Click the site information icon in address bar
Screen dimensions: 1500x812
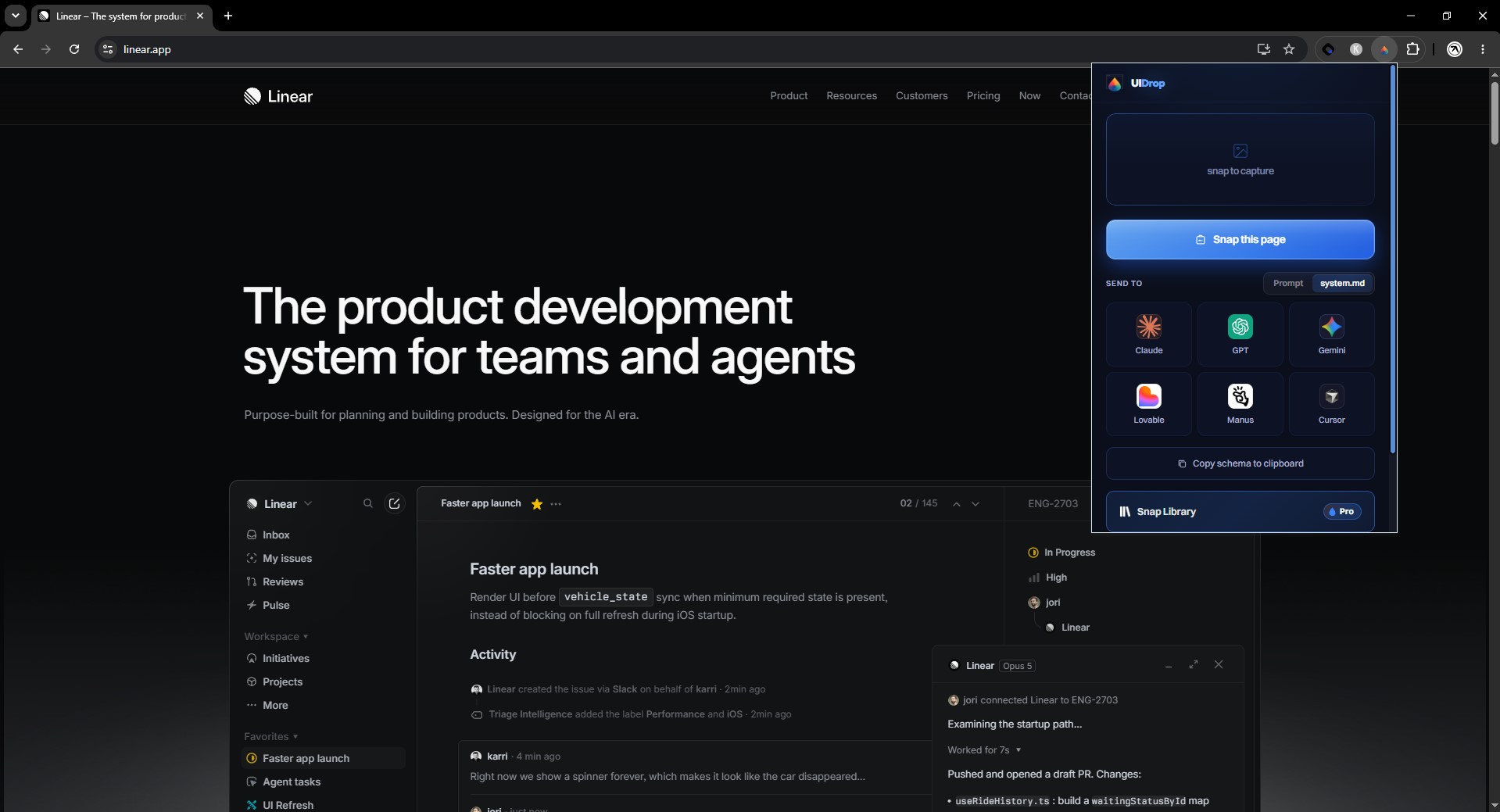tap(108, 49)
